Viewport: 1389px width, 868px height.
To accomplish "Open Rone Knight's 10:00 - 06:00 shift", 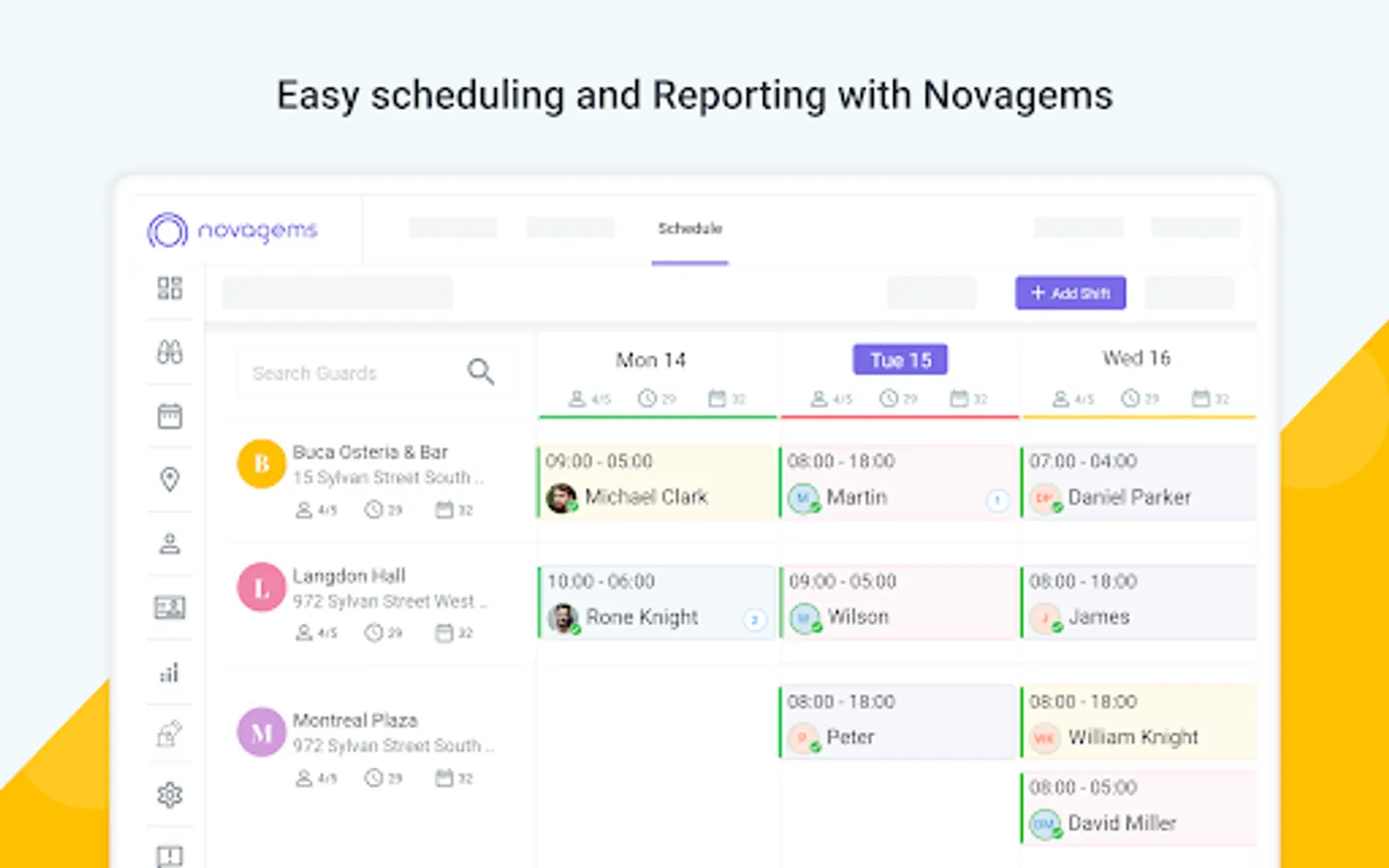I will pyautogui.click(x=657, y=602).
